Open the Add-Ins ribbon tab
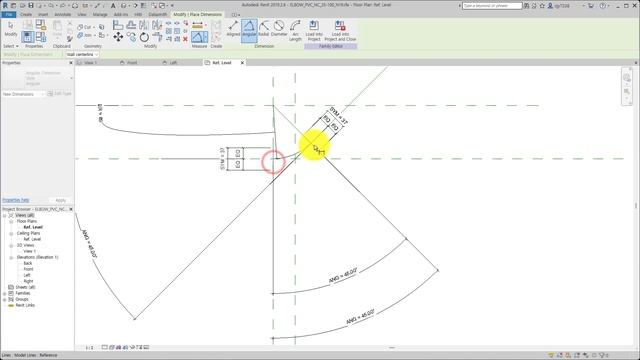This screenshot has height=360, width=640. pyautogui.click(x=120, y=14)
